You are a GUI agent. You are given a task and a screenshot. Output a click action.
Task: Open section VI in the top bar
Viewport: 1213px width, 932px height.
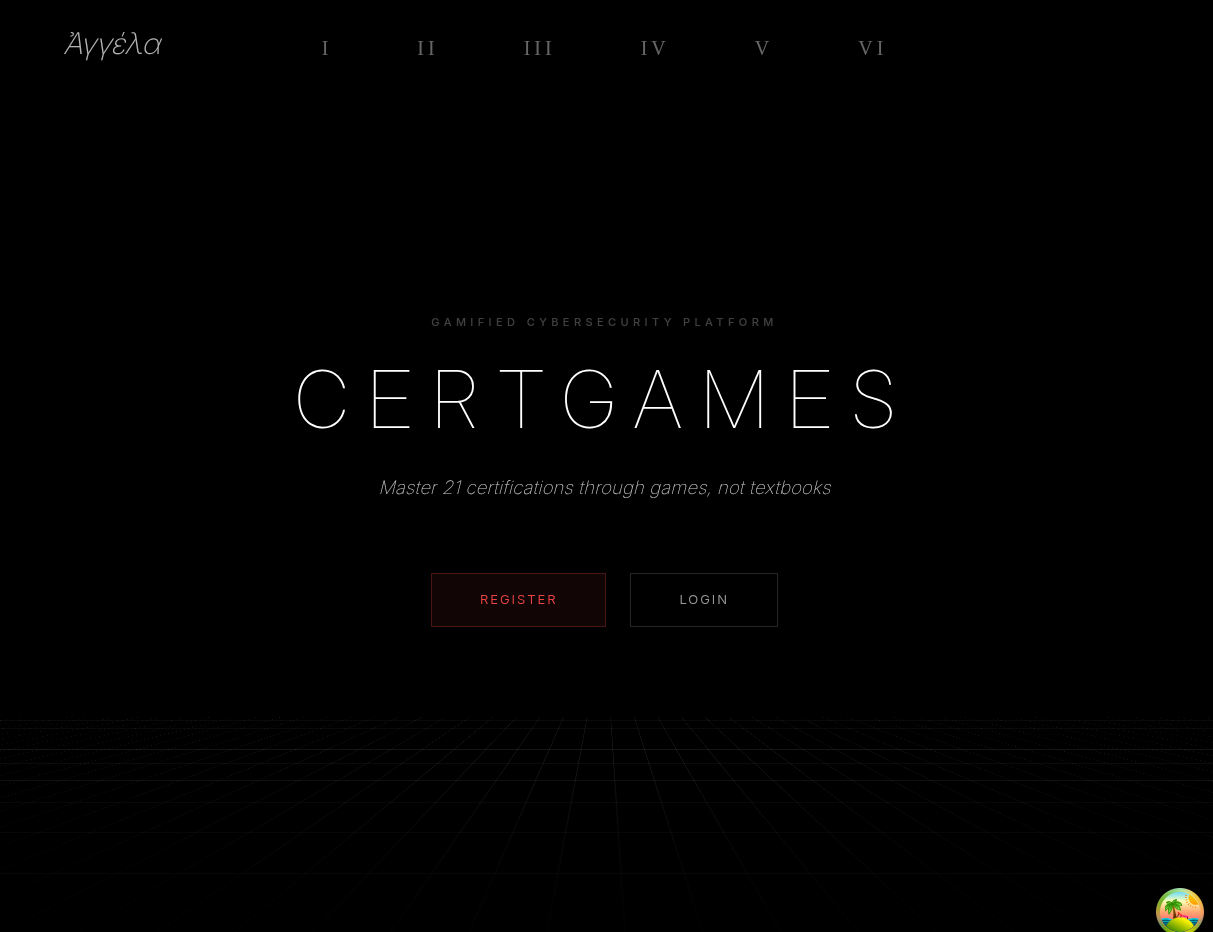pos(871,48)
